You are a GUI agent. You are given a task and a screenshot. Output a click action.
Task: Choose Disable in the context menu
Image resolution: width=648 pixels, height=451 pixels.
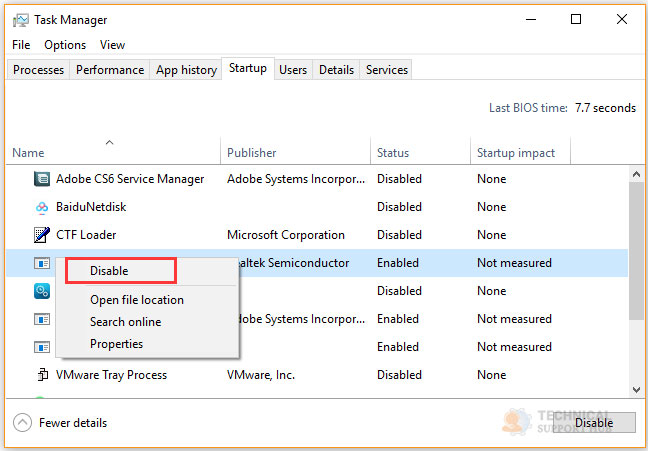coord(109,270)
